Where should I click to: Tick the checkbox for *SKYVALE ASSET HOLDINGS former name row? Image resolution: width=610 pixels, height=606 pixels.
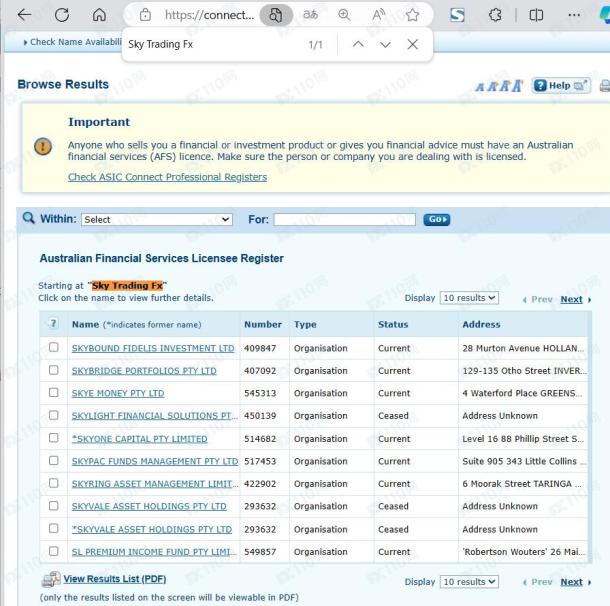point(54,528)
